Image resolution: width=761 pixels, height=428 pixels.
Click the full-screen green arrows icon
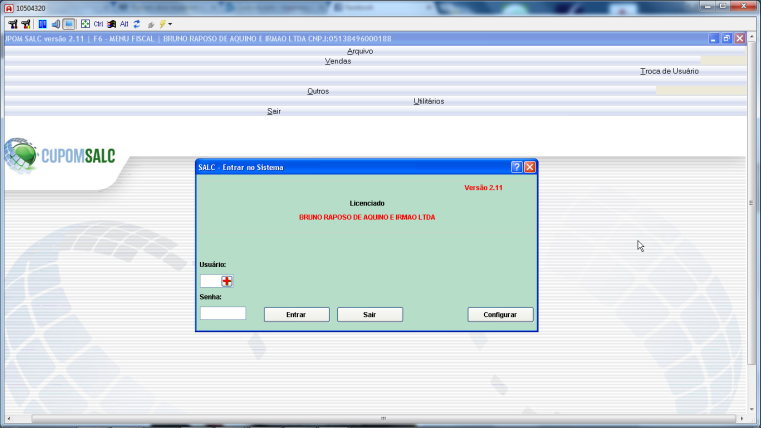(x=85, y=24)
